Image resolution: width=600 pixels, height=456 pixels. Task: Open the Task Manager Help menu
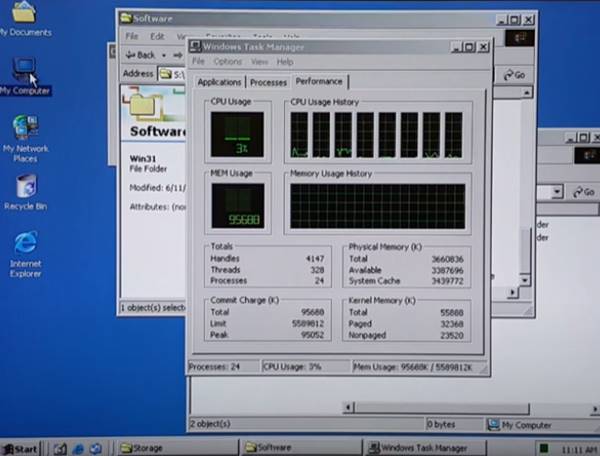(285, 62)
